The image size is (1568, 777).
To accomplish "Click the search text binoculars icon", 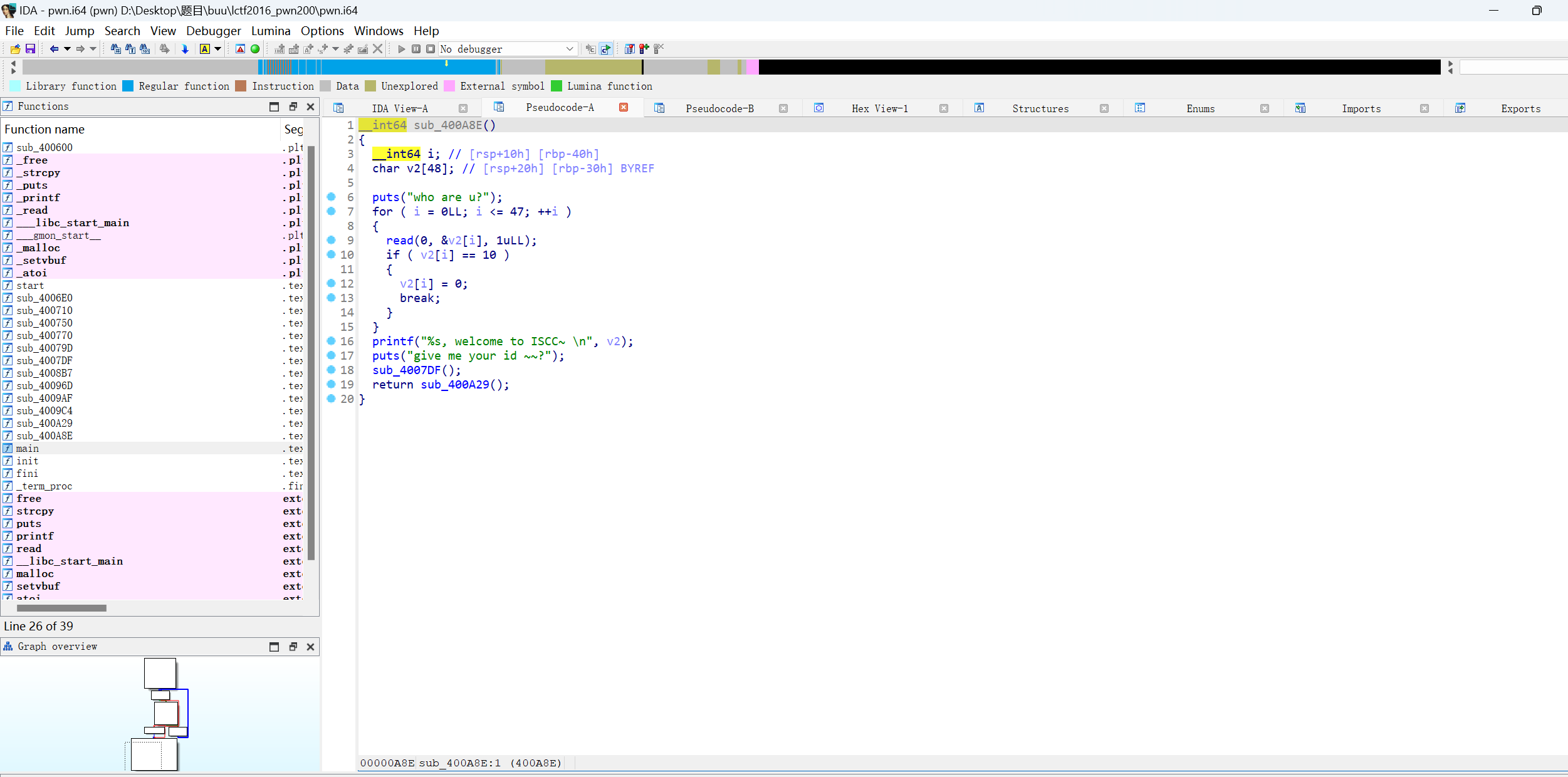I will tap(130, 49).
